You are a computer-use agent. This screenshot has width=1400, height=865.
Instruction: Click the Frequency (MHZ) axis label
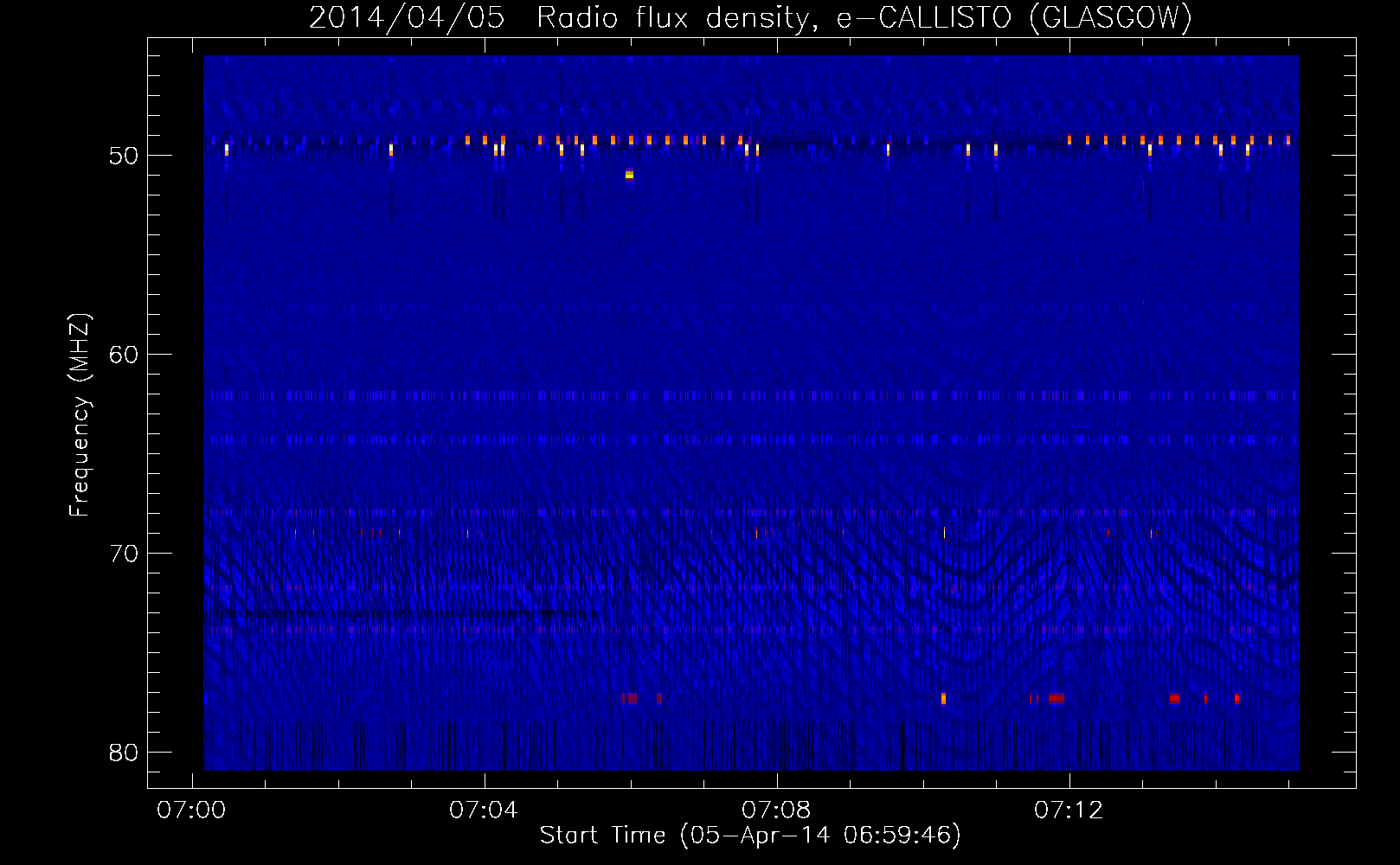pyautogui.click(x=79, y=415)
